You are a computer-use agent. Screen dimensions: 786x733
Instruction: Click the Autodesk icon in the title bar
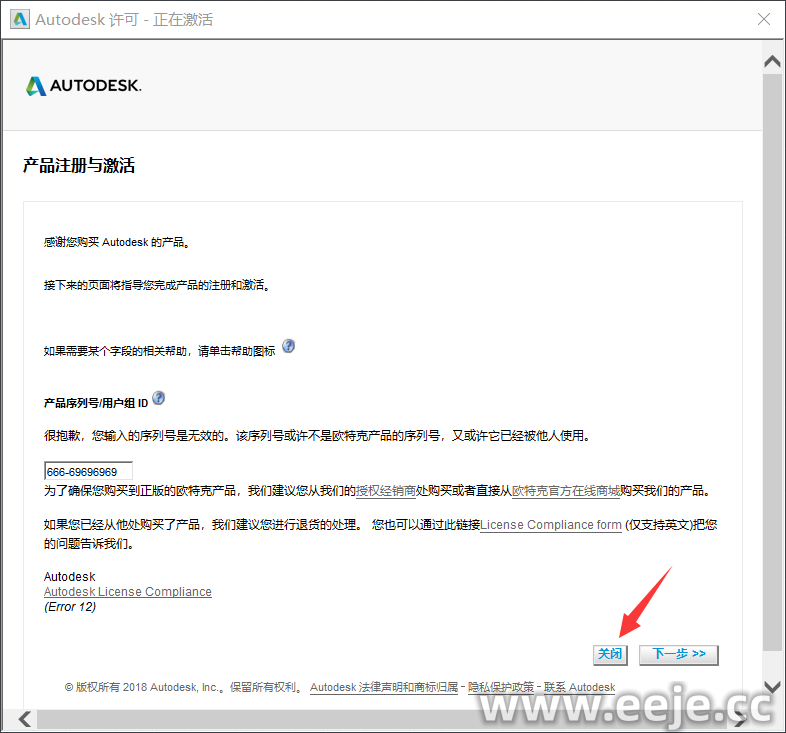(20, 19)
